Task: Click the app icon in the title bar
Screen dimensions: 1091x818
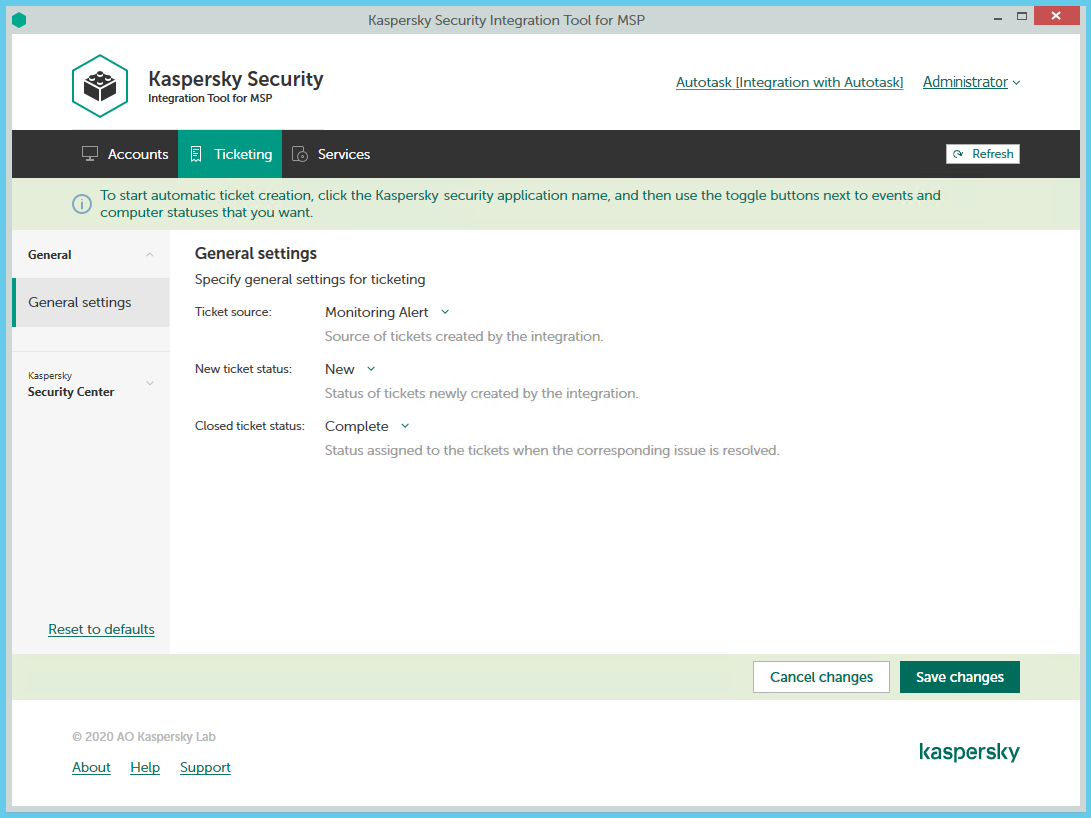Action: click(x=19, y=18)
